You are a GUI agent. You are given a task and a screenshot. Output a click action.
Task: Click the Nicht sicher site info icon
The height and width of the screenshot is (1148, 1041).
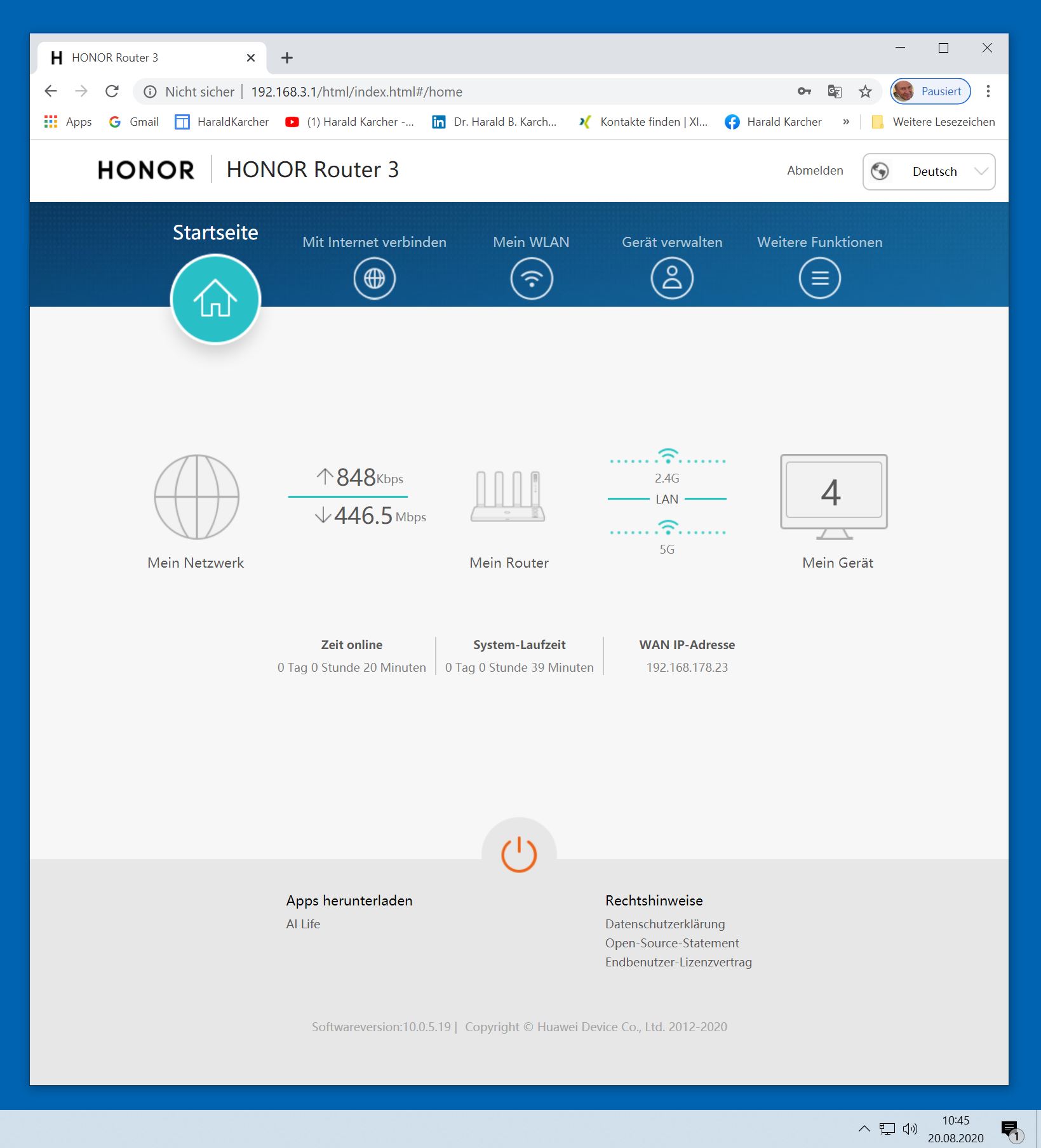(x=150, y=91)
